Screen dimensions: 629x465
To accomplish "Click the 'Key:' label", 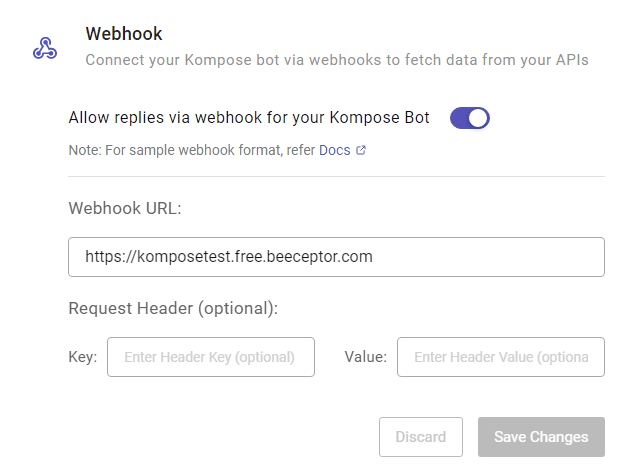I will pyautogui.click(x=83, y=357).
